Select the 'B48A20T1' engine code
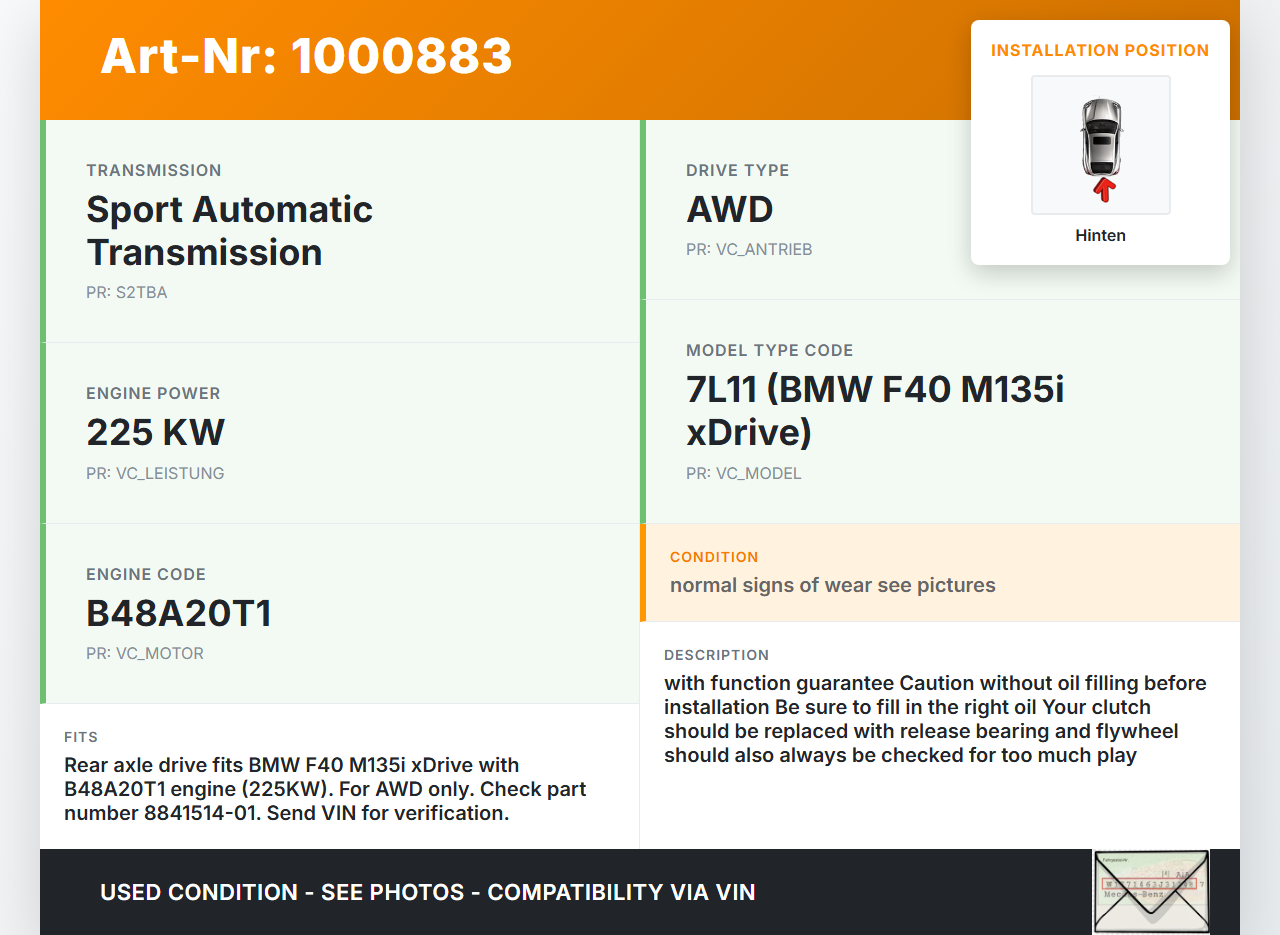Image resolution: width=1280 pixels, height=935 pixels. [179, 613]
